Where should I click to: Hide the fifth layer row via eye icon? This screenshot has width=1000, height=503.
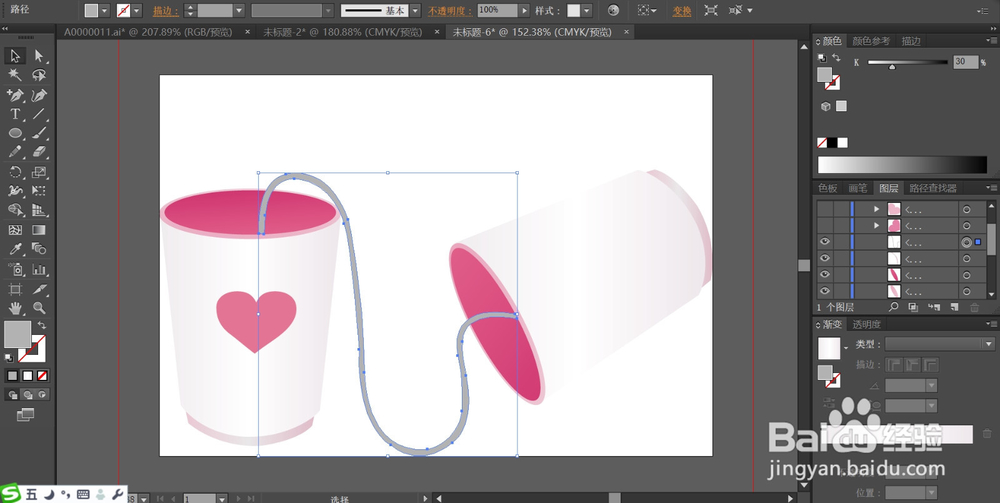[x=825, y=275]
